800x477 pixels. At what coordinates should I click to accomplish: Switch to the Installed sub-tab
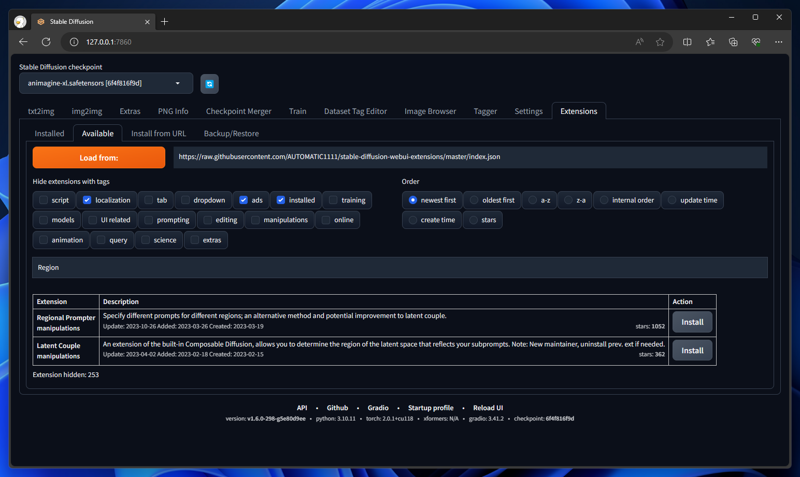[49, 134]
